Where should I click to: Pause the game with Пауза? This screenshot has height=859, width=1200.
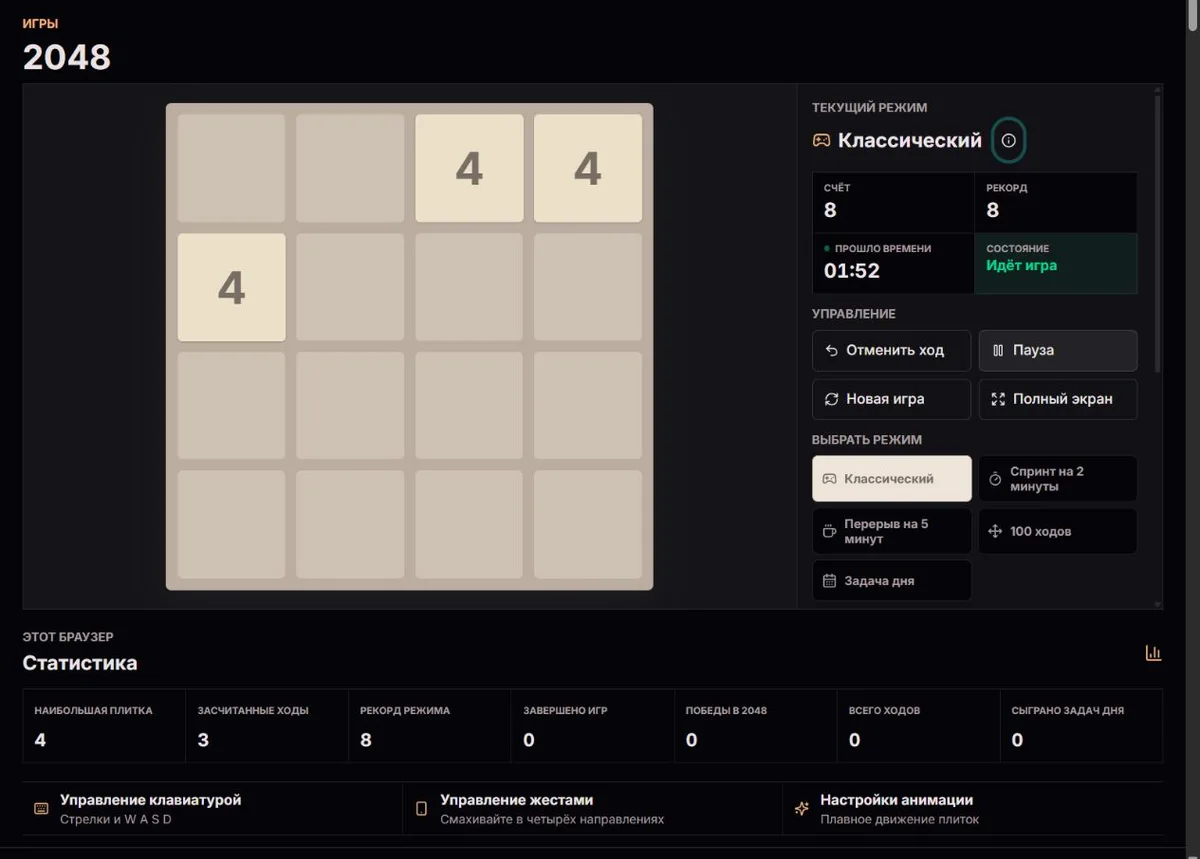[1058, 351]
